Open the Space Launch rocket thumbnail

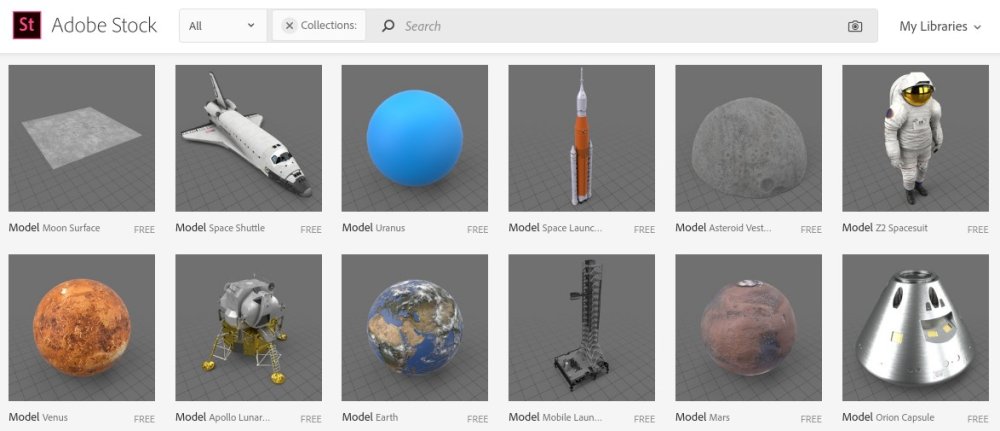coord(582,138)
